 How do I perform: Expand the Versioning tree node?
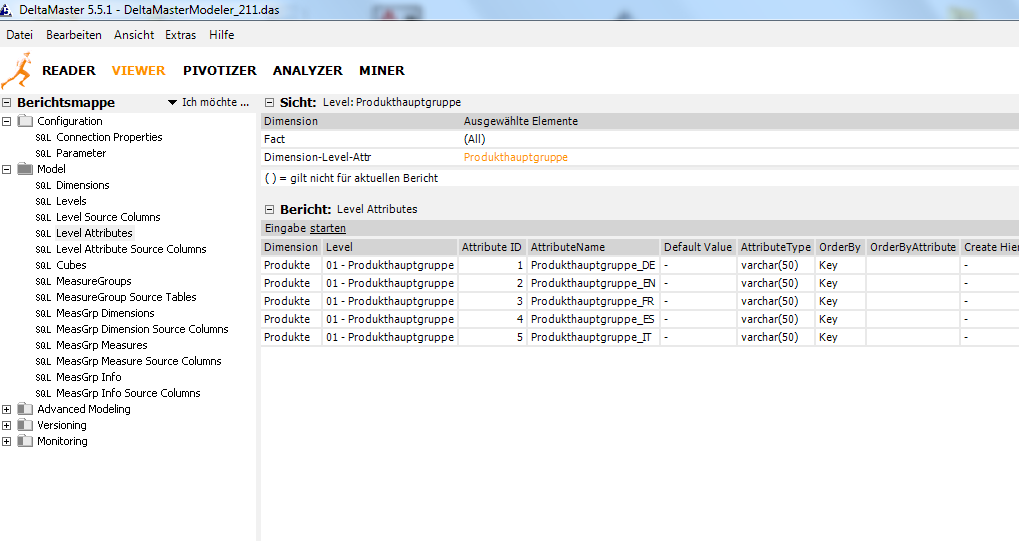(7, 425)
